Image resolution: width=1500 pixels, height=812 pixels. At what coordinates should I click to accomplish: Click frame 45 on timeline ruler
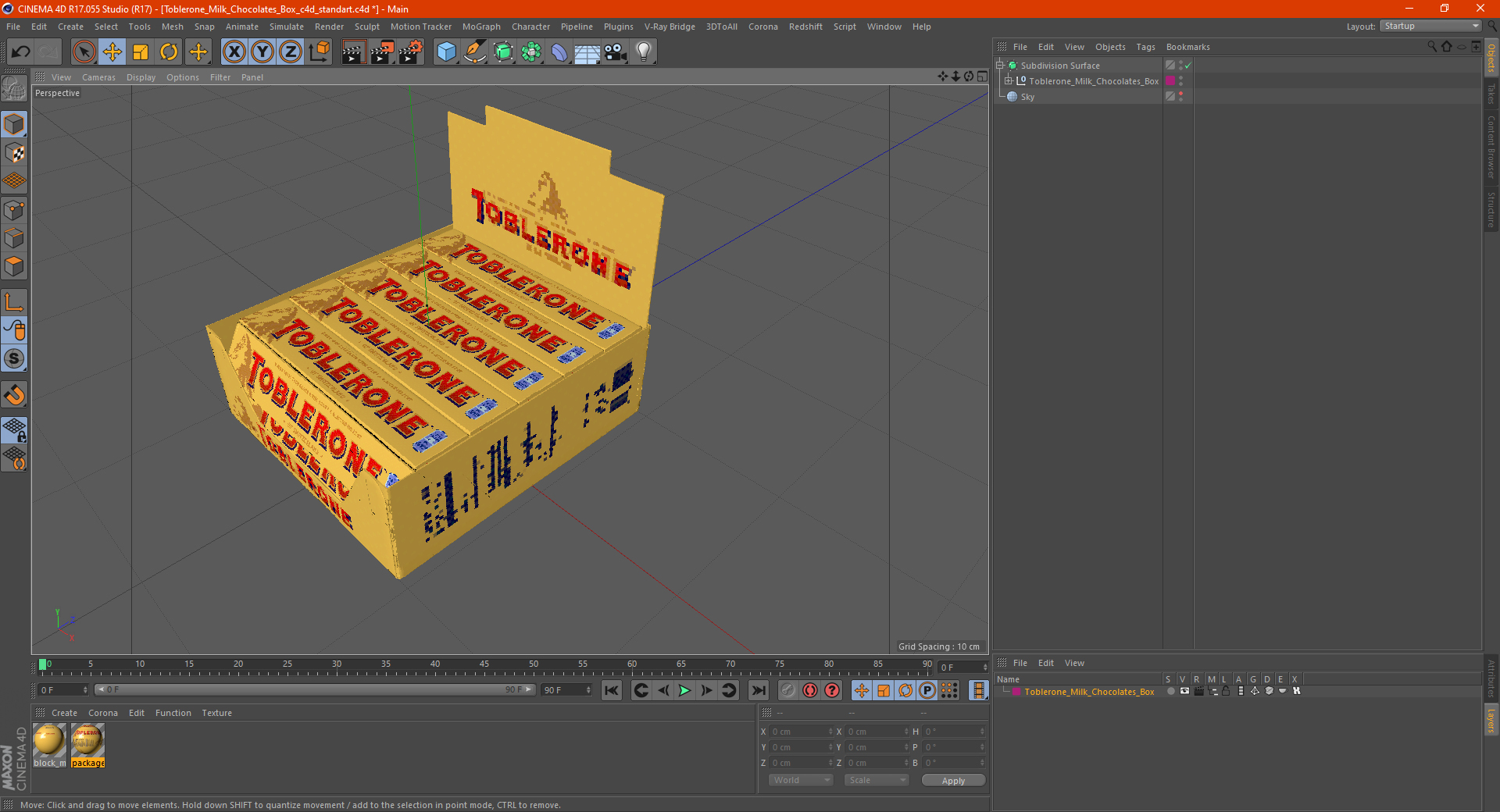pos(484,665)
